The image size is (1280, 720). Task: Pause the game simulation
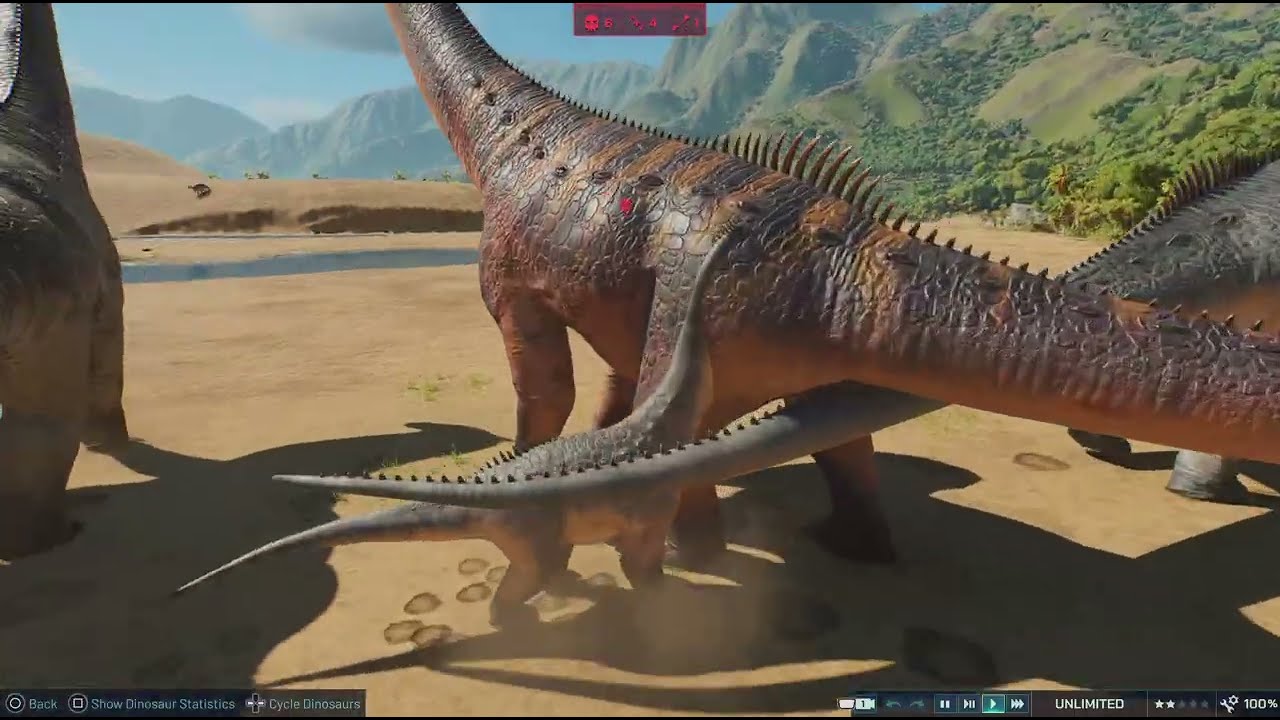pyautogui.click(x=944, y=704)
